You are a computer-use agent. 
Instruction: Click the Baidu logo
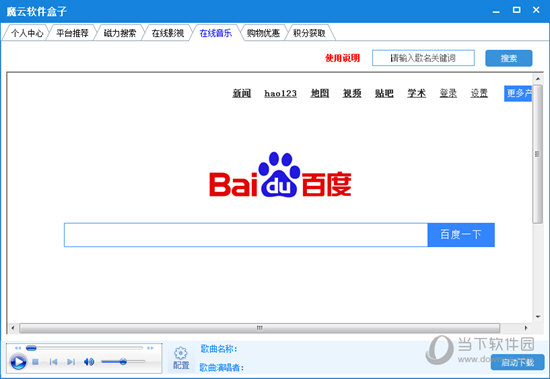tap(280, 174)
